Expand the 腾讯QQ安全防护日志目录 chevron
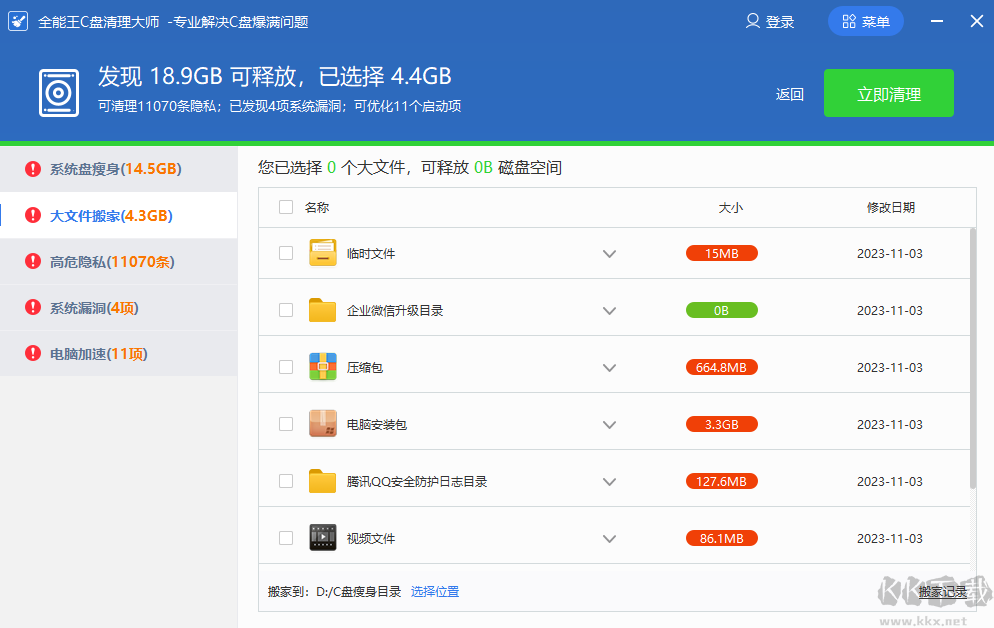The width and height of the screenshot is (994, 628). click(x=609, y=480)
